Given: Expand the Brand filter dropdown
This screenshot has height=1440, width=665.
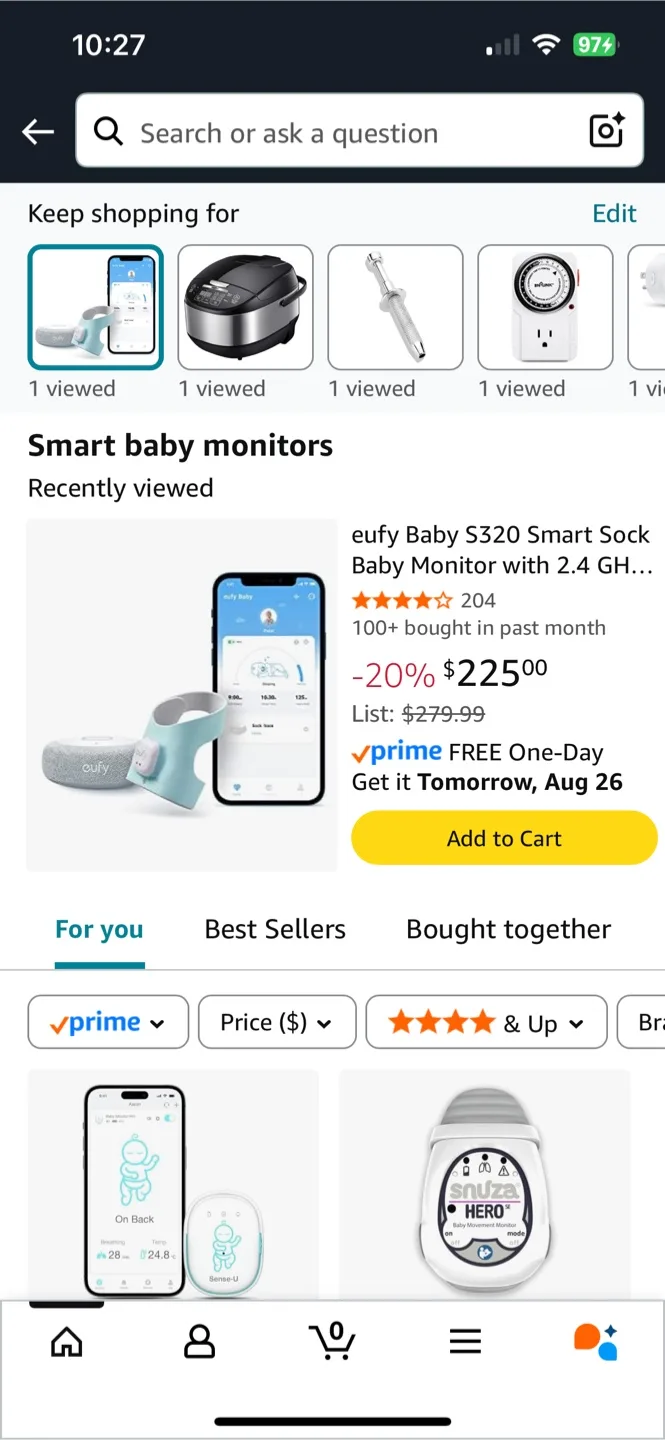Looking at the screenshot, I should (647, 1021).
